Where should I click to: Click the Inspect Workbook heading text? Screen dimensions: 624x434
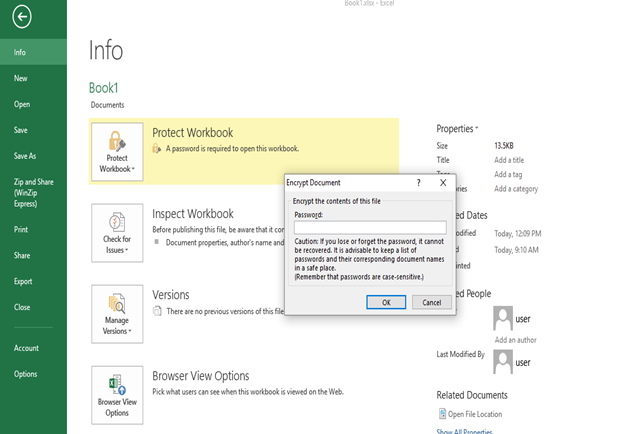click(193, 214)
